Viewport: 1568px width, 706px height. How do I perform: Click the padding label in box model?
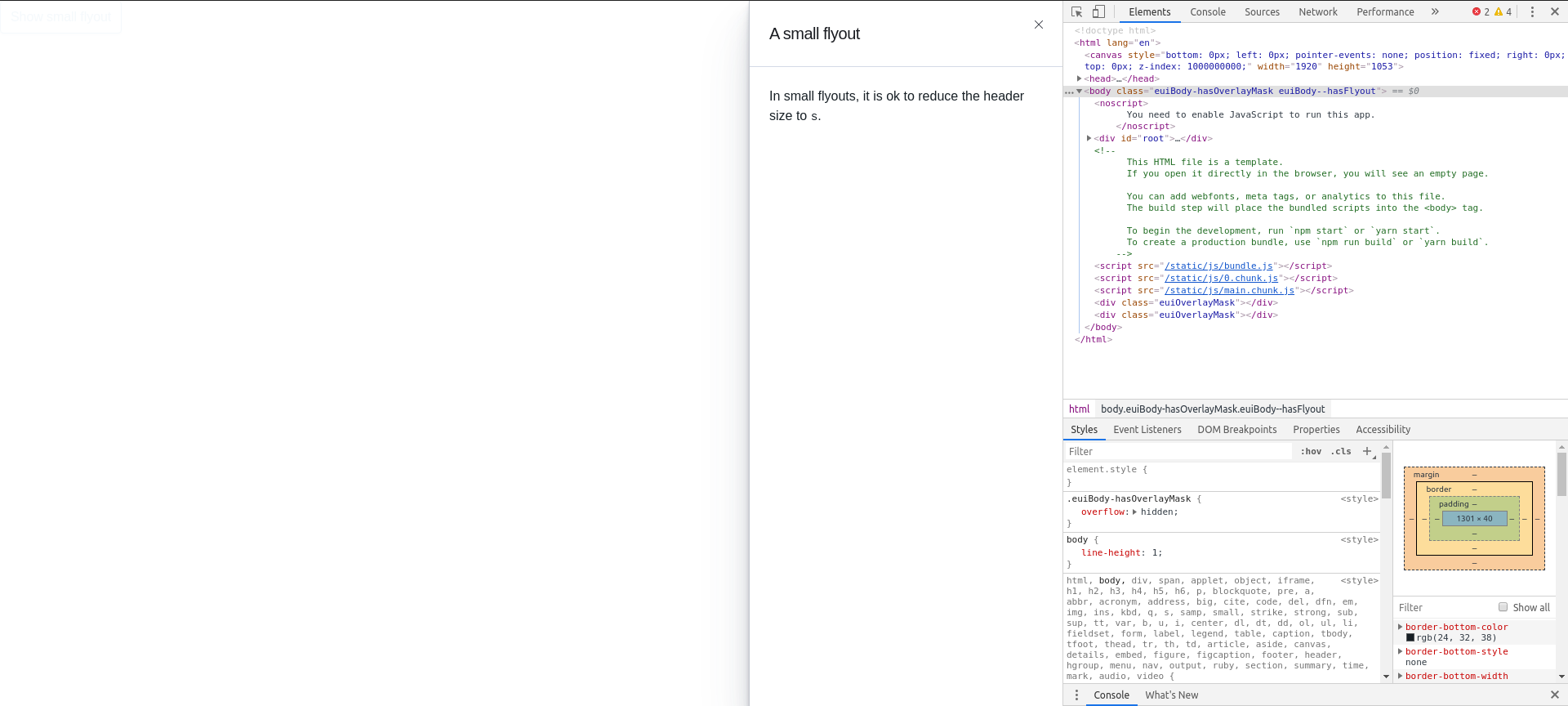1454,504
